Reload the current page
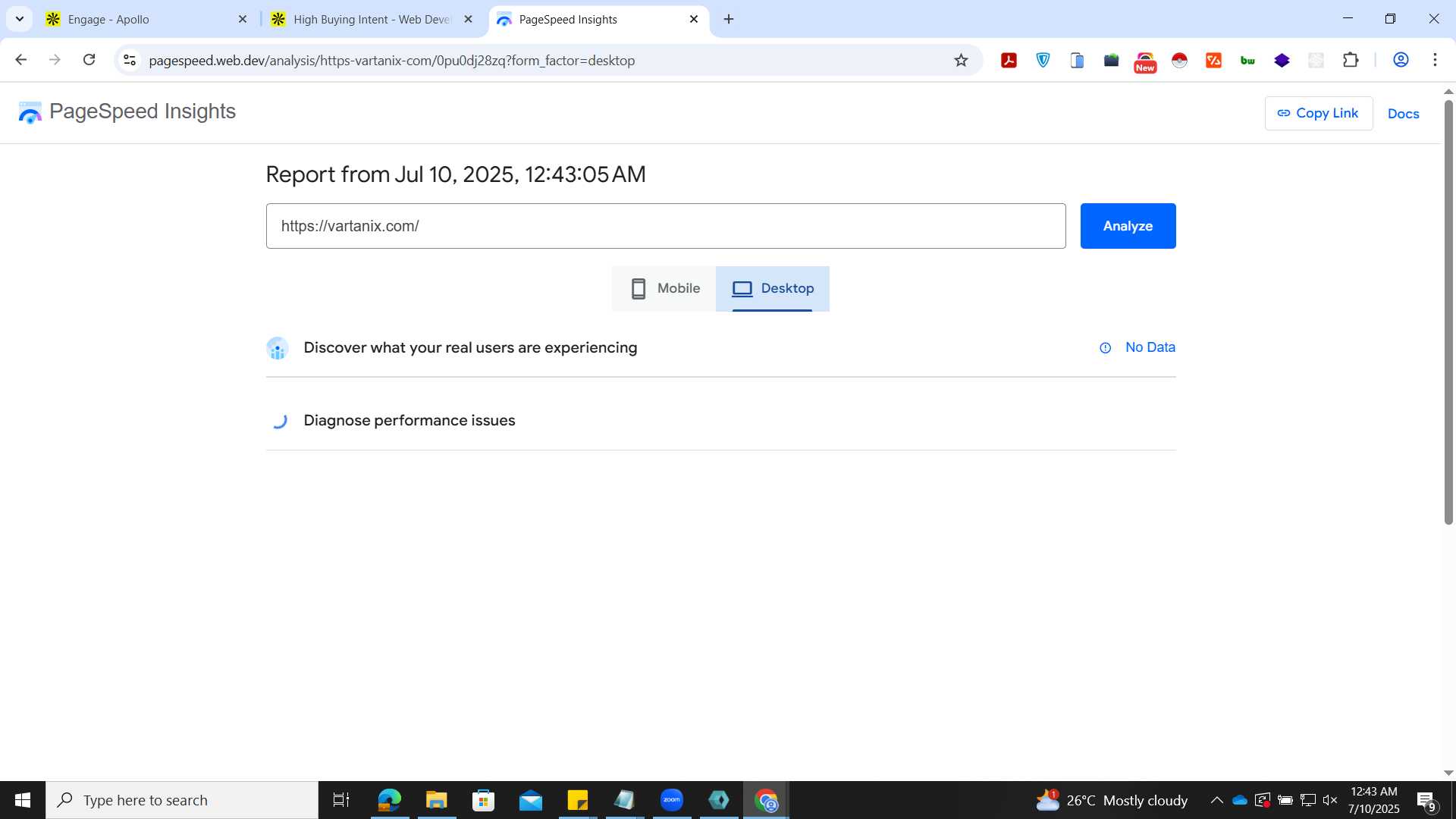 (89, 60)
